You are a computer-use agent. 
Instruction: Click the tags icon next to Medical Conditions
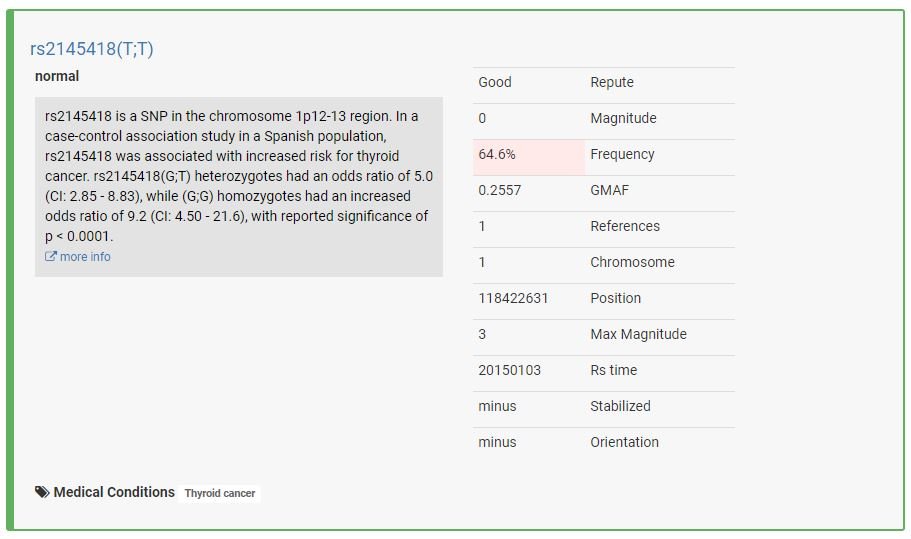click(42, 492)
